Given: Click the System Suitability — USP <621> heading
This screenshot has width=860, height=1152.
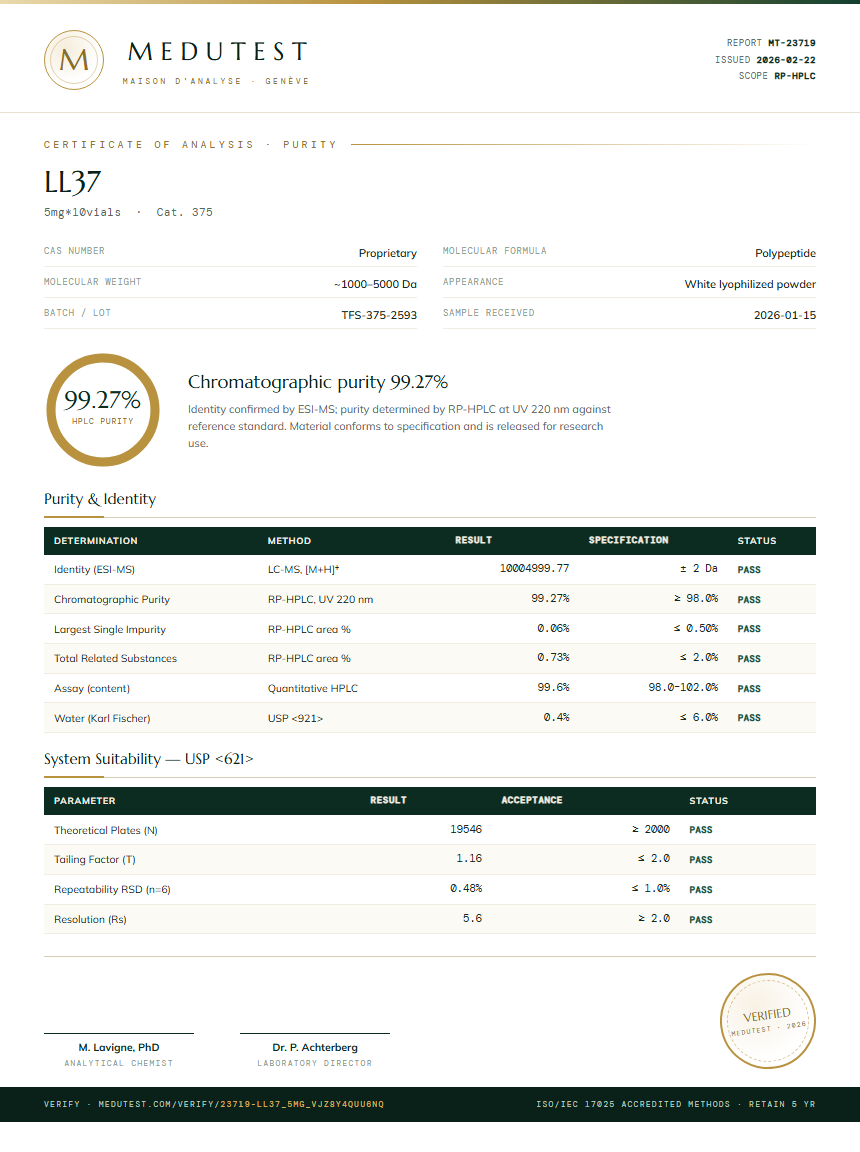Looking at the screenshot, I should (148, 759).
